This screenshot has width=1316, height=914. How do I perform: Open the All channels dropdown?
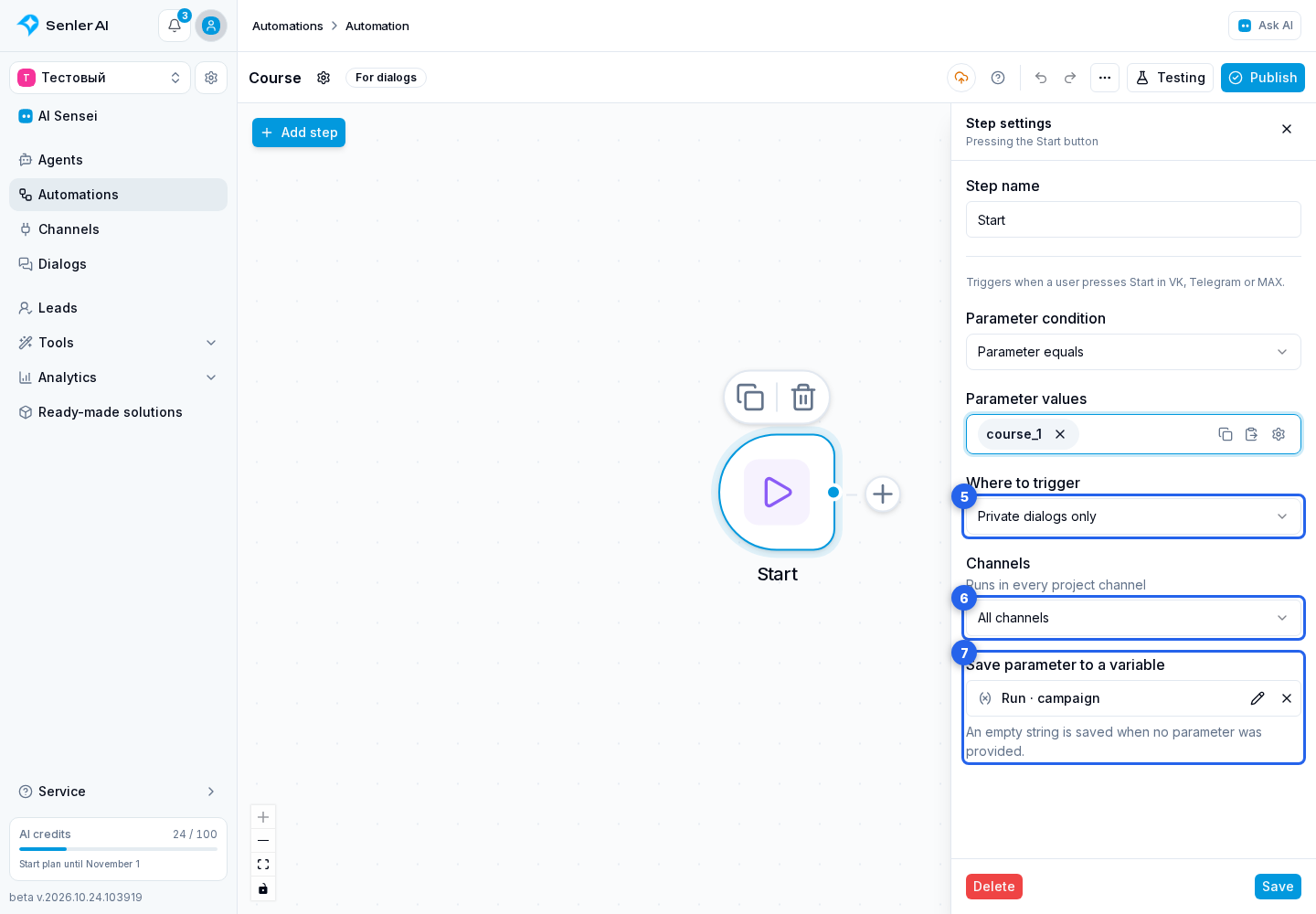[1133, 618]
